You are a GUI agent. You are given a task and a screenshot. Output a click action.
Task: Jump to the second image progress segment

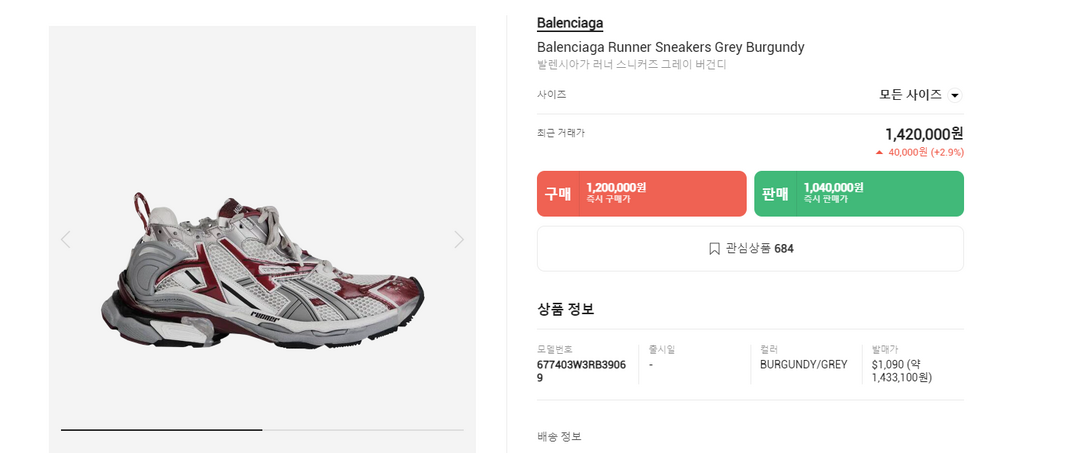tap(363, 429)
